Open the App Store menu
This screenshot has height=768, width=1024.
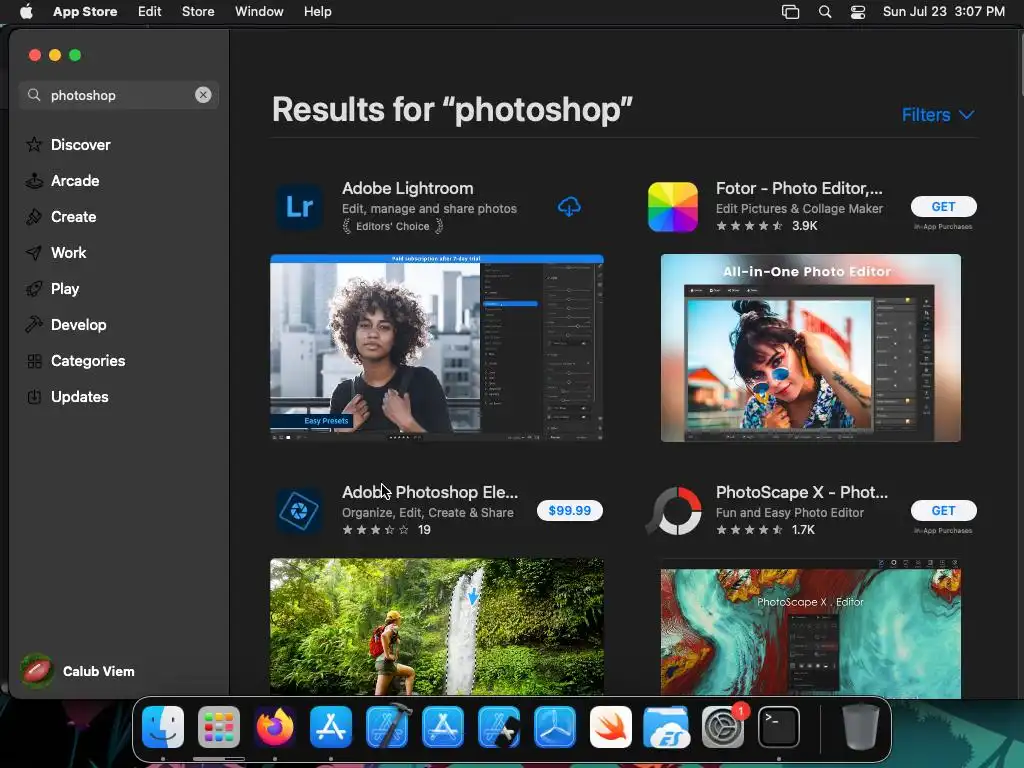(85, 12)
